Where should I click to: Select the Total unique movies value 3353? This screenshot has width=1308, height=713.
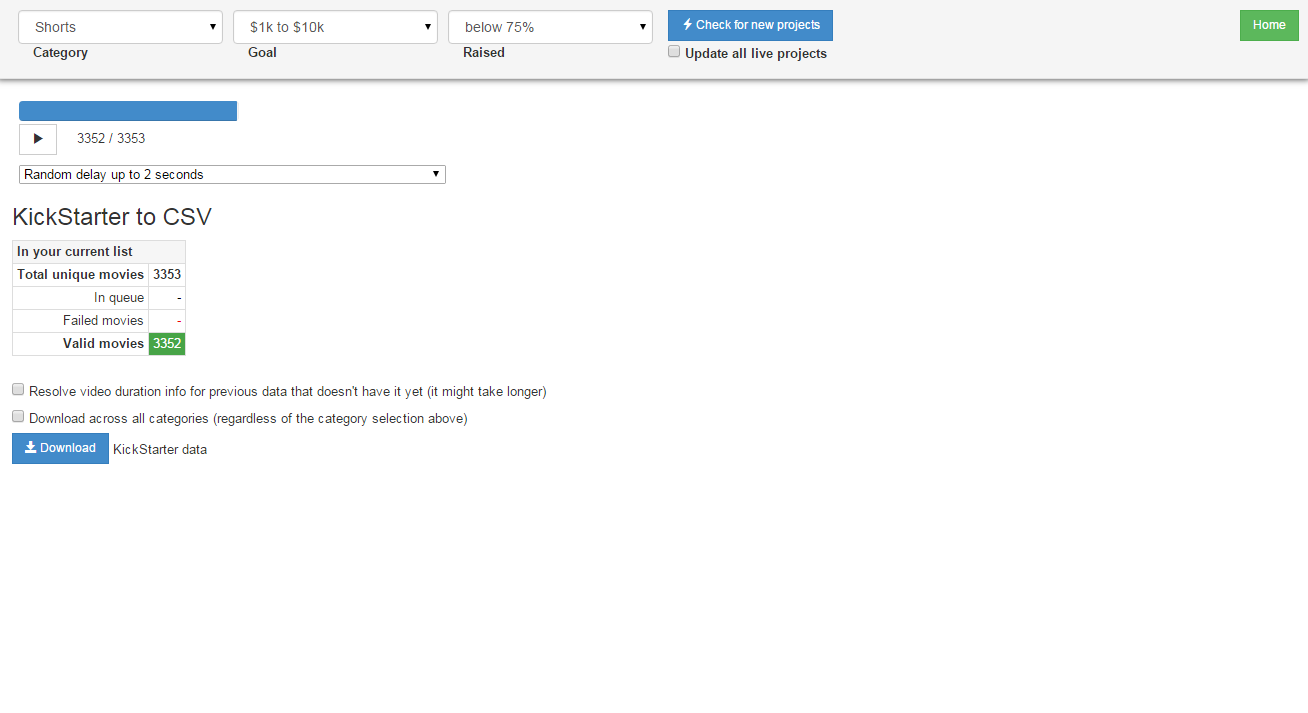coord(167,274)
